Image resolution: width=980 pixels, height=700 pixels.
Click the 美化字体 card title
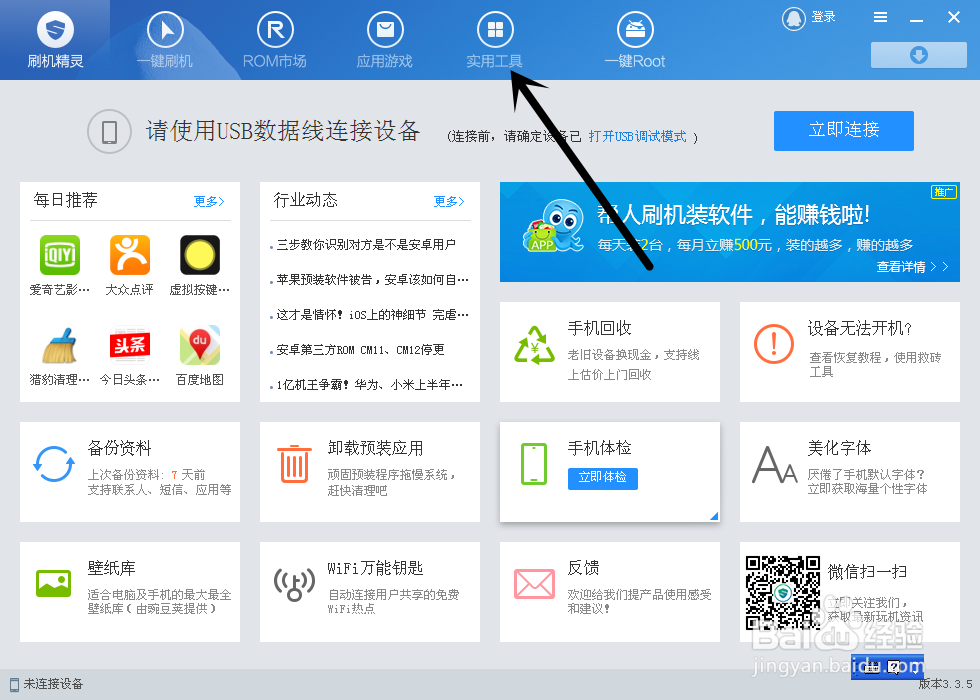click(x=839, y=448)
